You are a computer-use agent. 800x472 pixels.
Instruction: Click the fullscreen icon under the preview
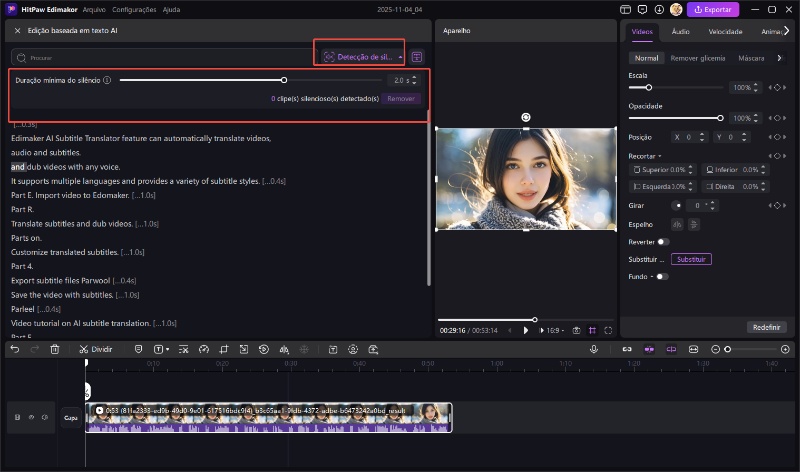[608, 330]
